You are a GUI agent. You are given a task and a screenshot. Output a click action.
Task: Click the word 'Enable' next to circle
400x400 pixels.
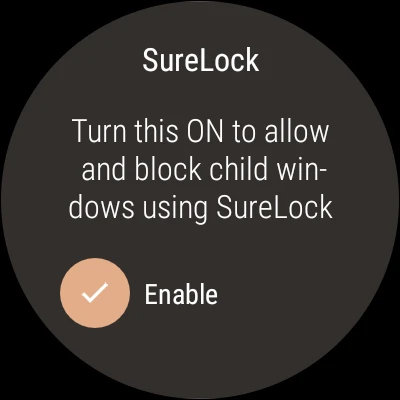181,294
